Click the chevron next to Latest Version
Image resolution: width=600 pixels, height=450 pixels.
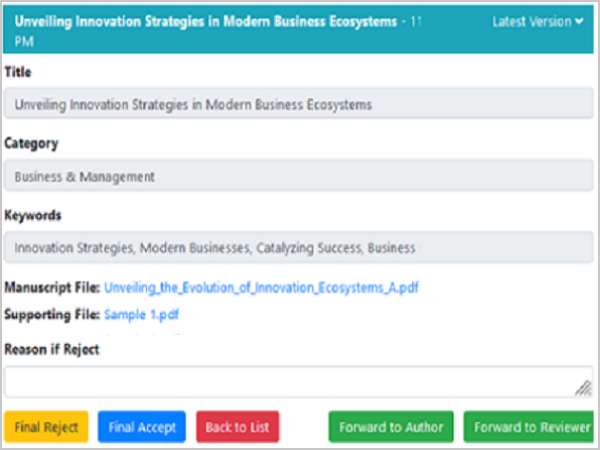point(580,22)
